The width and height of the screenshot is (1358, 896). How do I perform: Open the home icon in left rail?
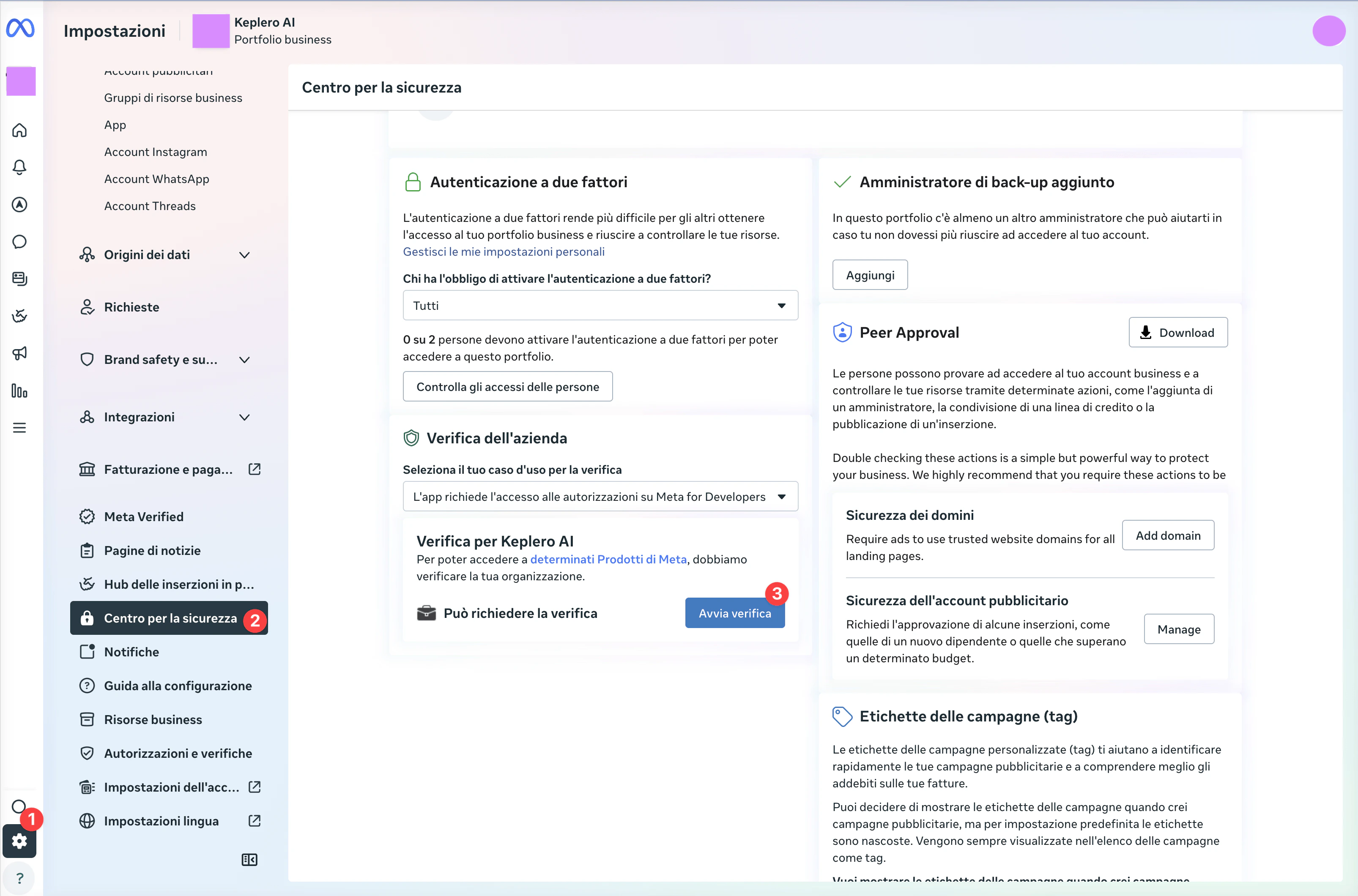tap(19, 130)
